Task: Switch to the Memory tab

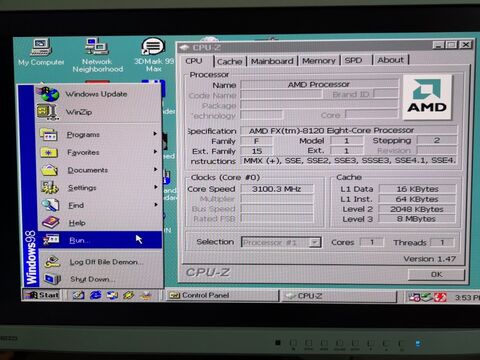Action: coord(319,61)
